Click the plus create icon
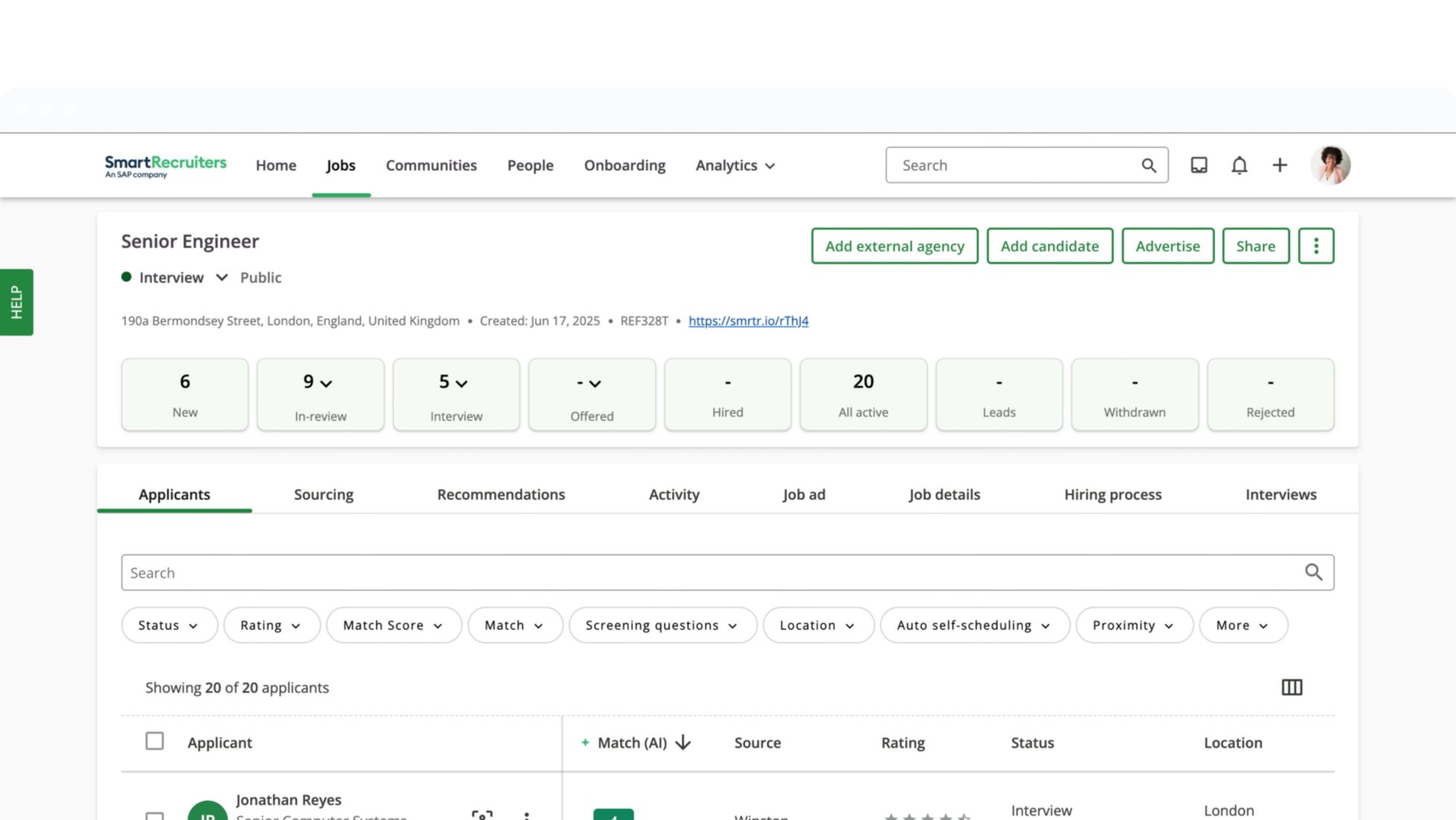This screenshot has height=820, width=1456. [1279, 165]
